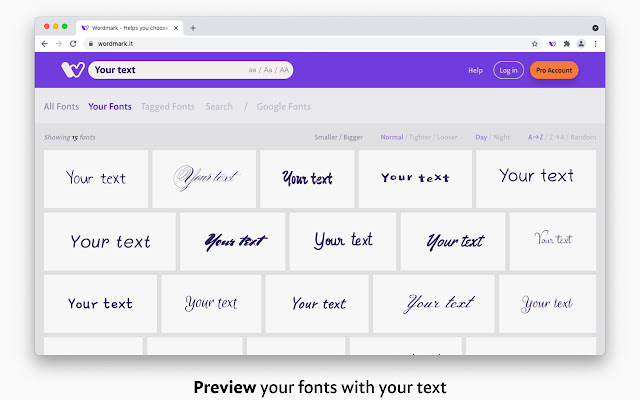Click the Pro Account button
Image resolution: width=640 pixels, height=400 pixels.
(x=554, y=70)
